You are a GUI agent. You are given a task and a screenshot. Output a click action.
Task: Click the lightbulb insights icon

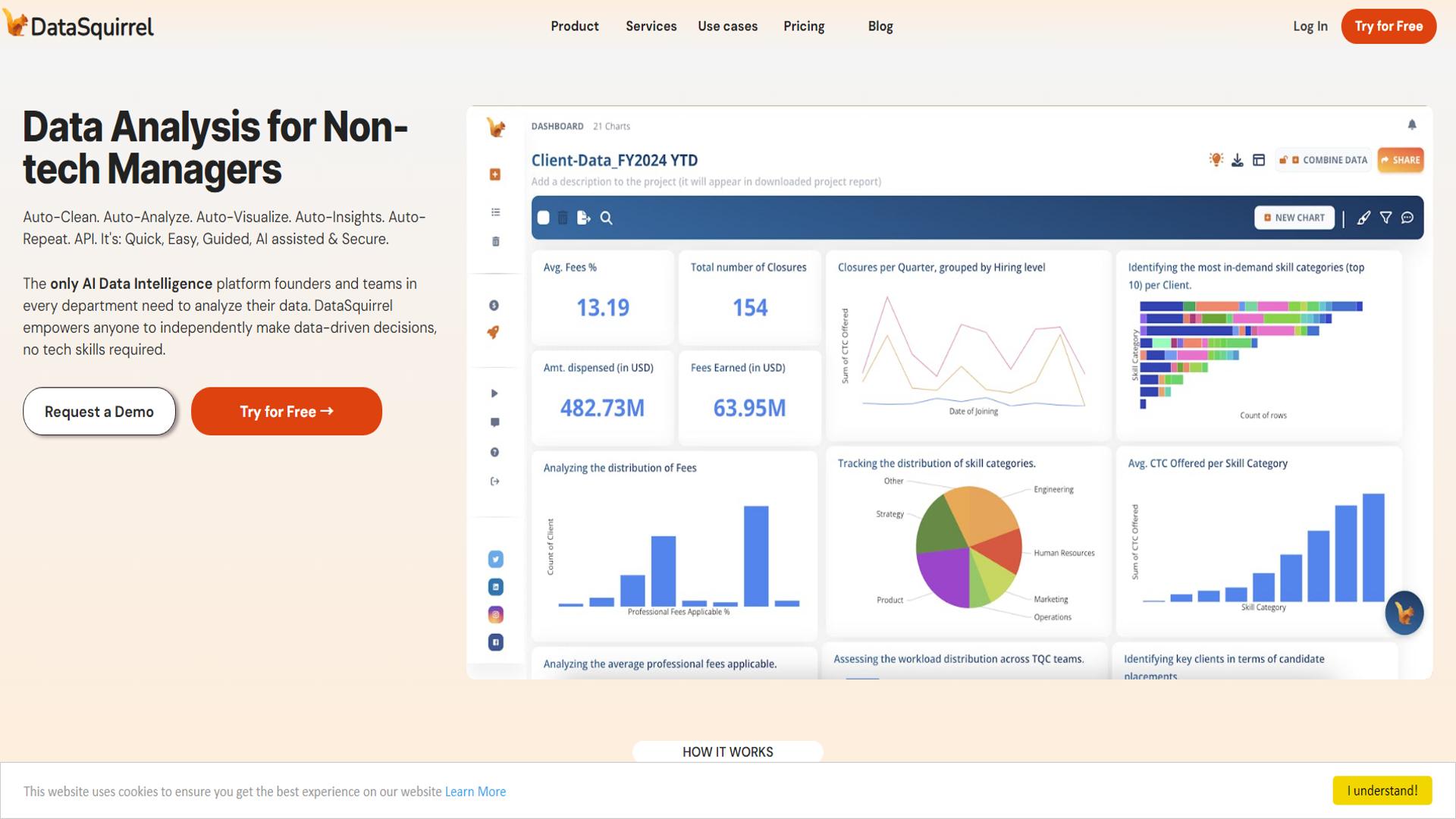pyautogui.click(x=1216, y=159)
